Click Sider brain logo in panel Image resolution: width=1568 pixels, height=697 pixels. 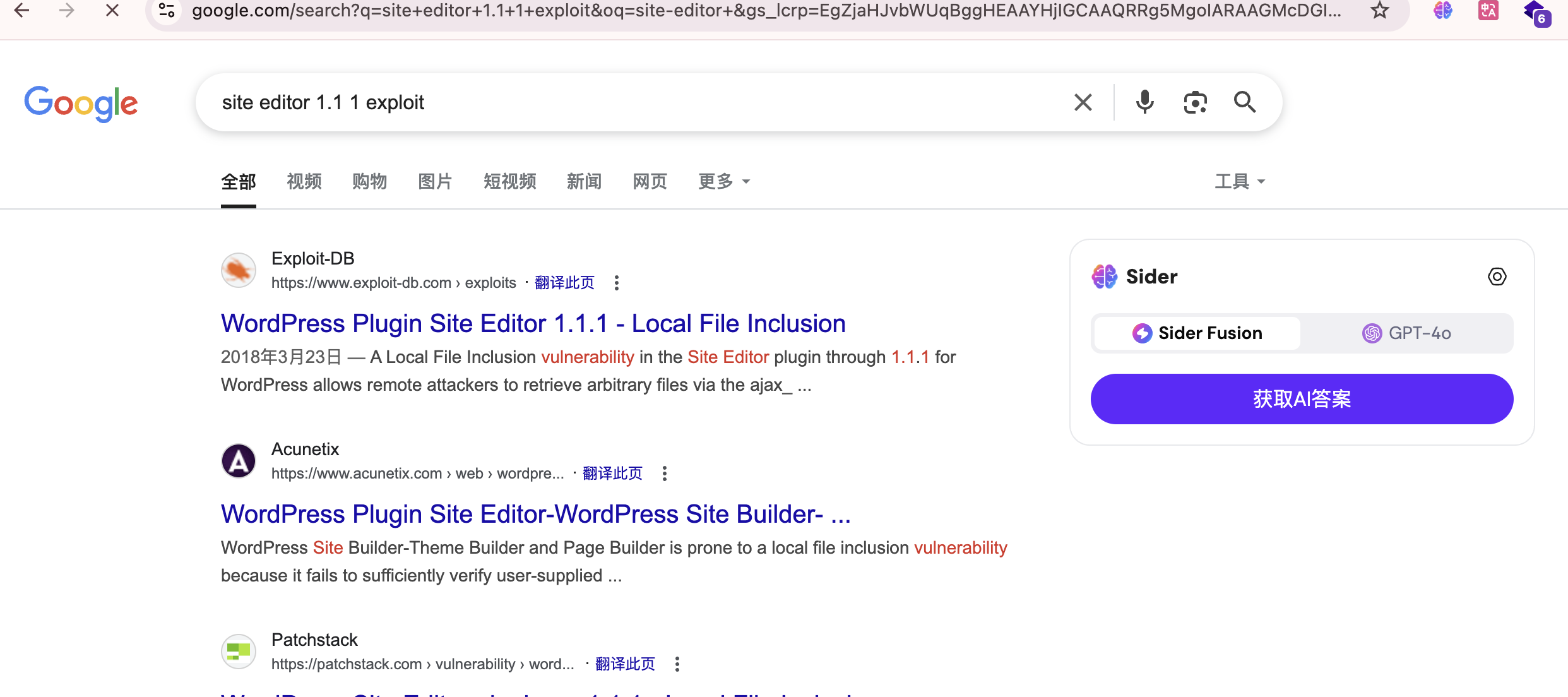point(1105,277)
